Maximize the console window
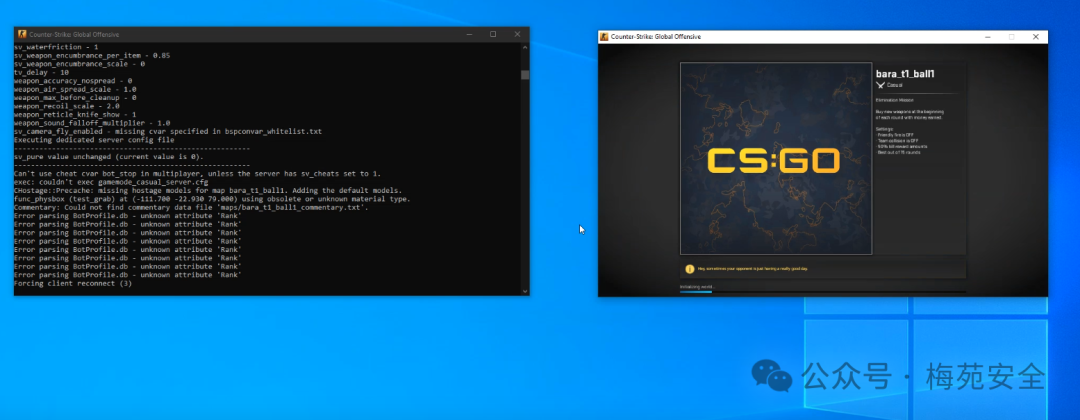1080x420 pixels. [x=493, y=34]
